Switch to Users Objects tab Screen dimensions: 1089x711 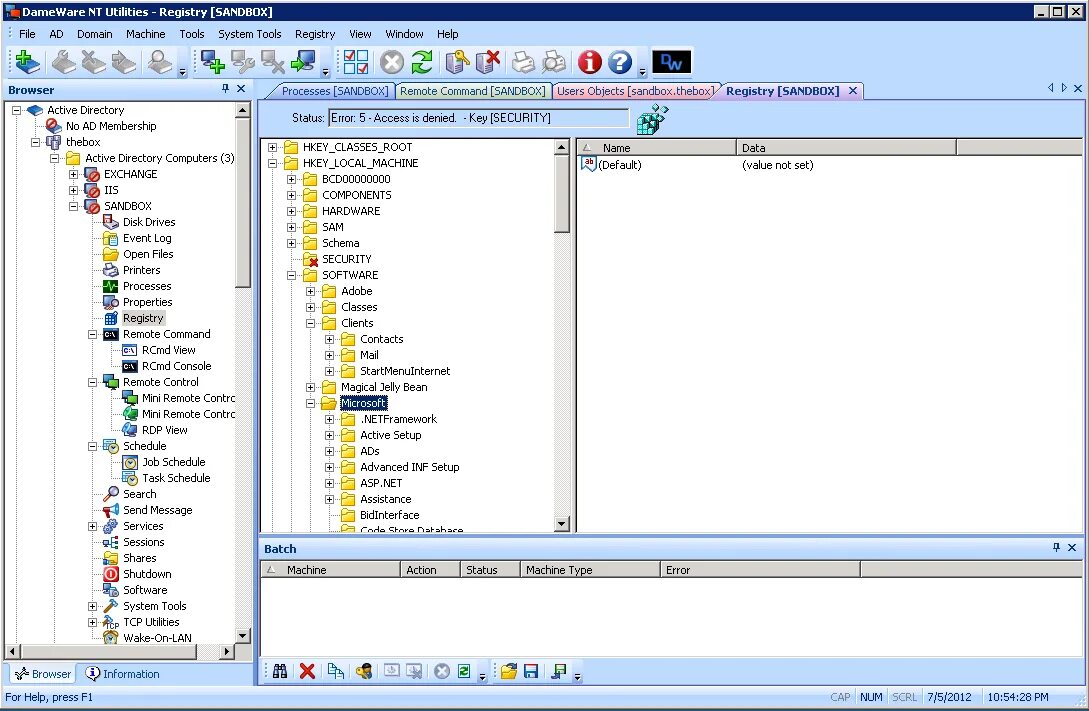point(635,91)
